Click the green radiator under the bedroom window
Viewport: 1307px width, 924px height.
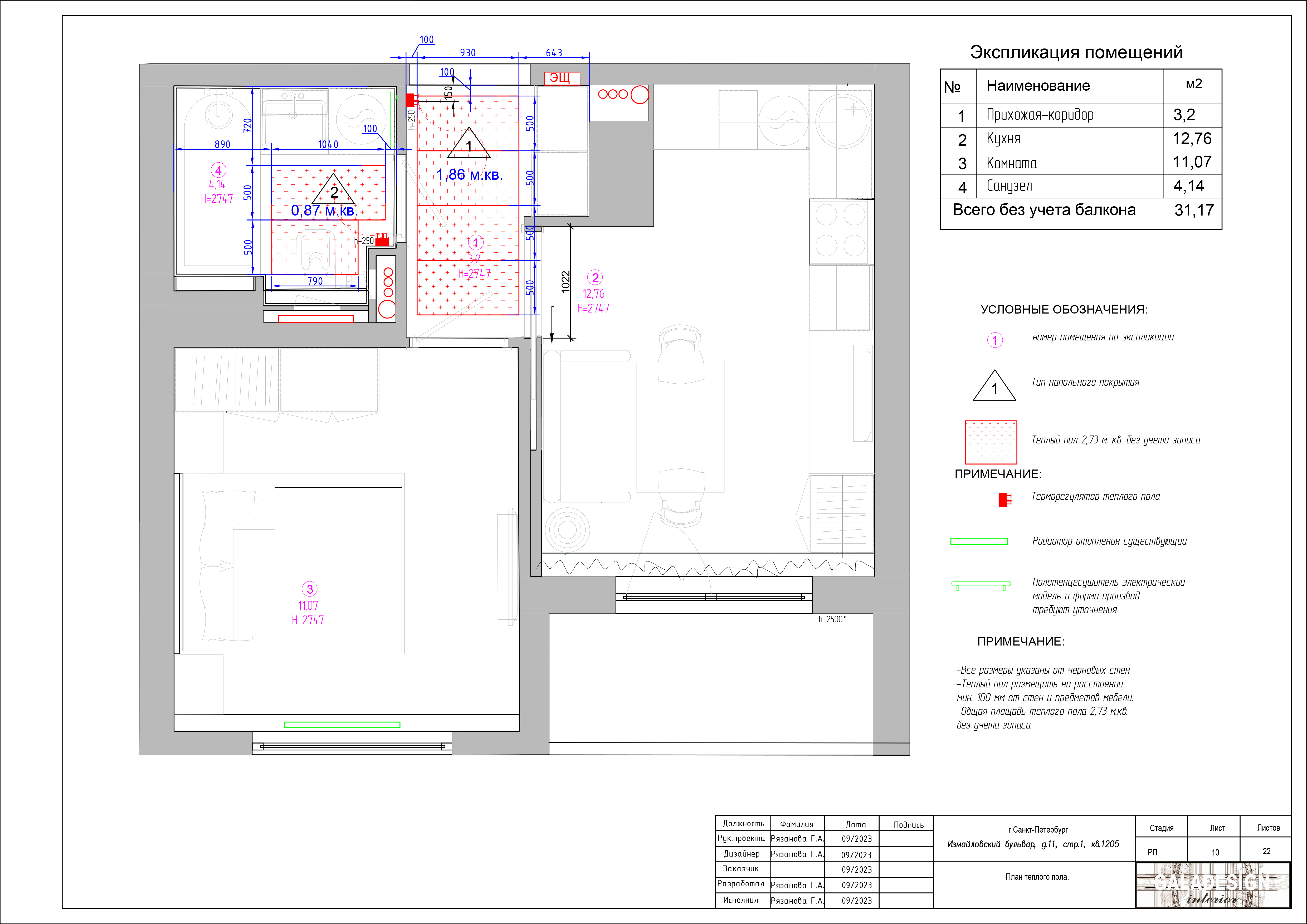point(342,725)
